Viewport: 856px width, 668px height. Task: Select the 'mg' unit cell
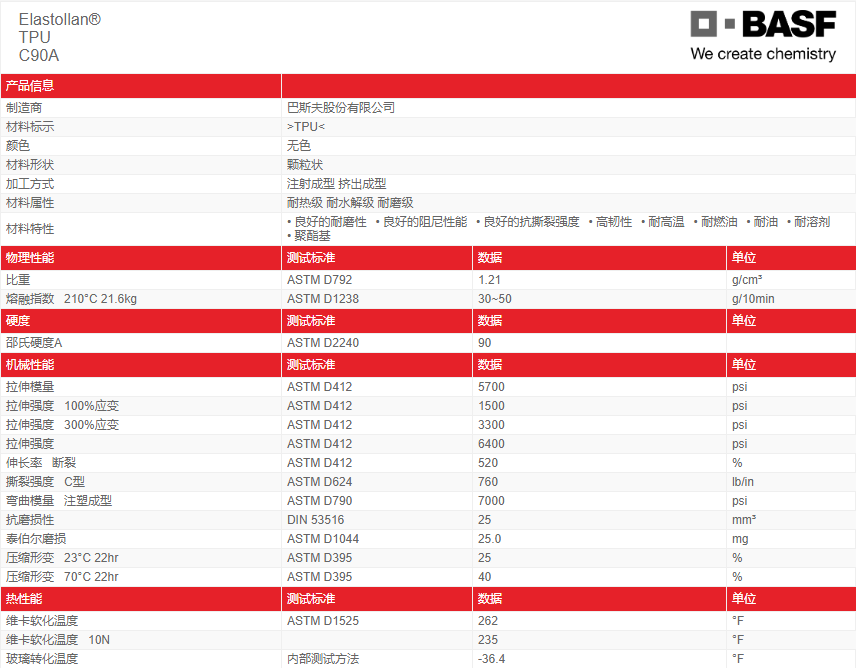pos(740,539)
